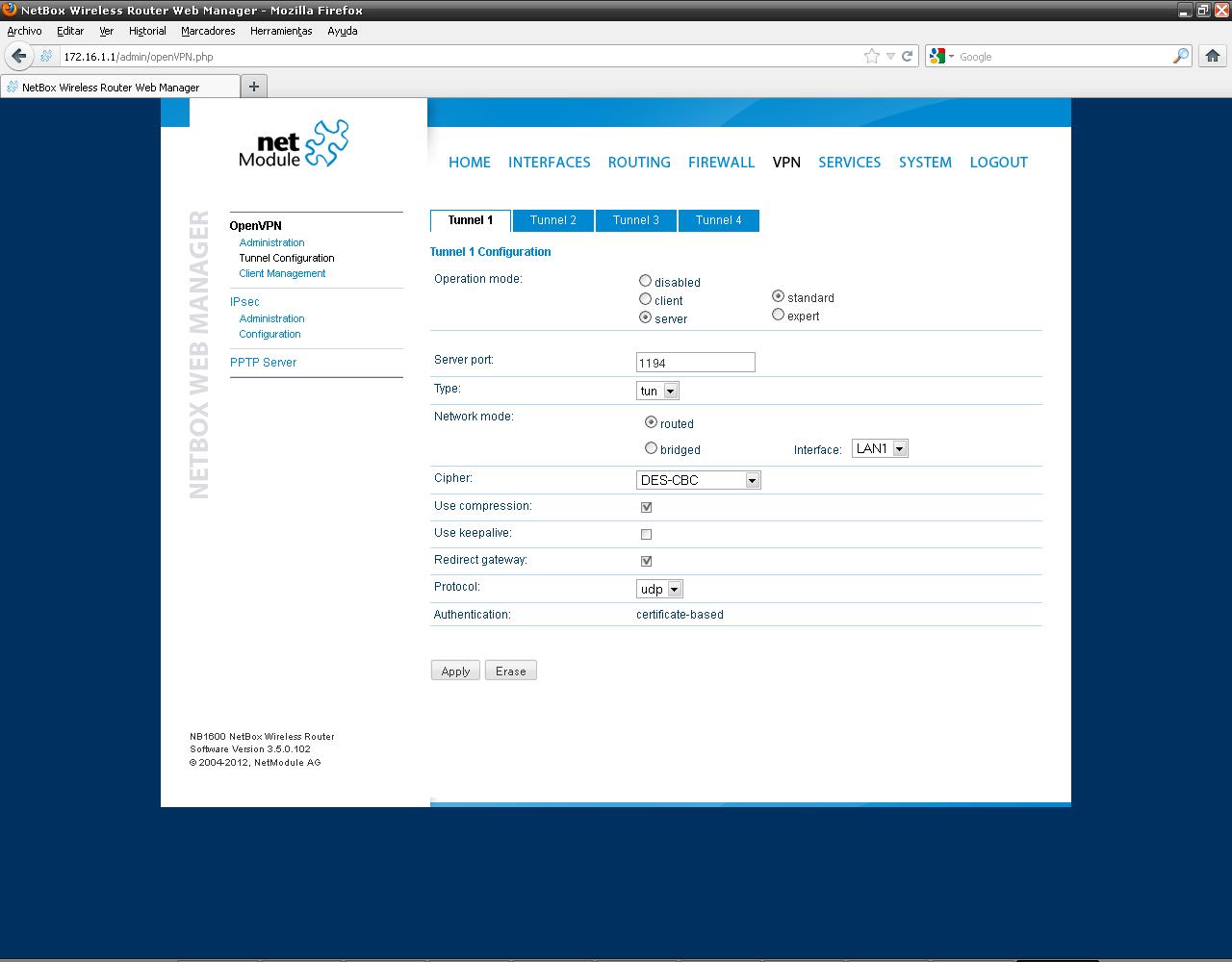Open Tunnel Configuration in sidebar
Viewport: 1232px width, 962px height.
pos(287,258)
